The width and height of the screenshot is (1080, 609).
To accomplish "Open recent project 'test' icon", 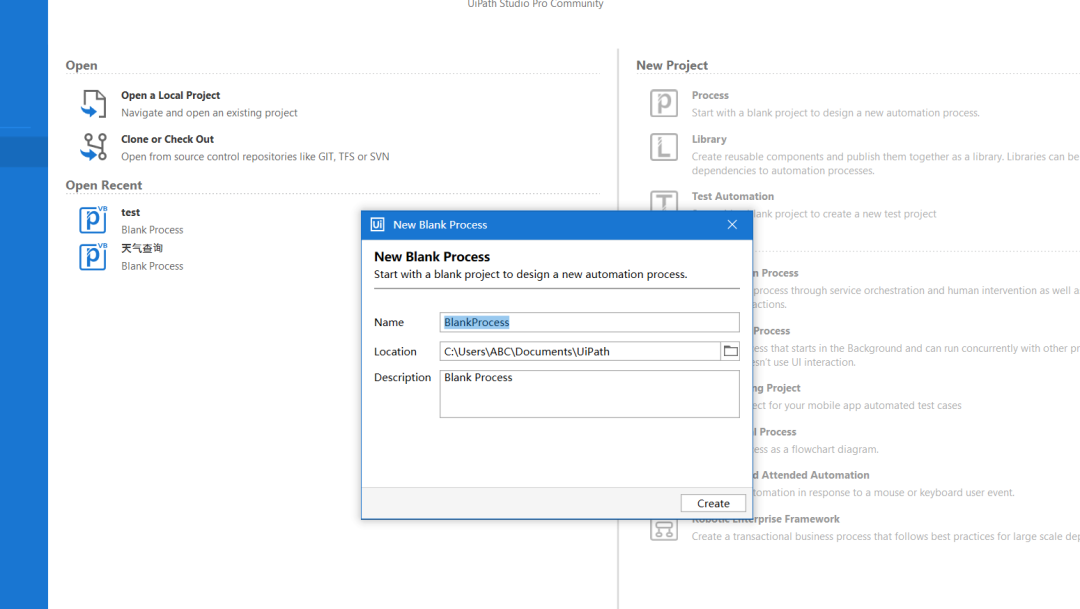I will (93, 220).
